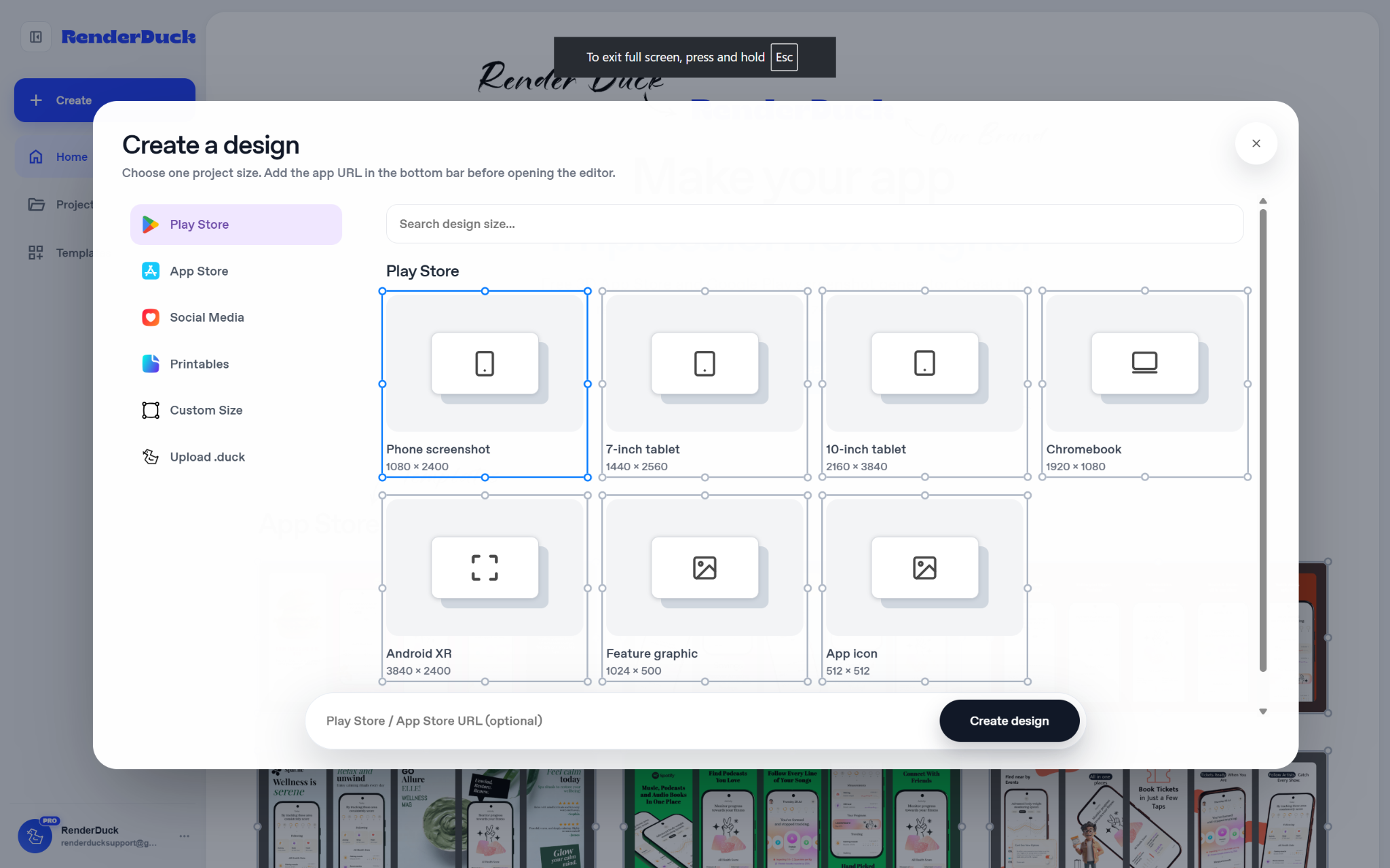Click the Esc key hint in fullscreen notice

coord(784,57)
